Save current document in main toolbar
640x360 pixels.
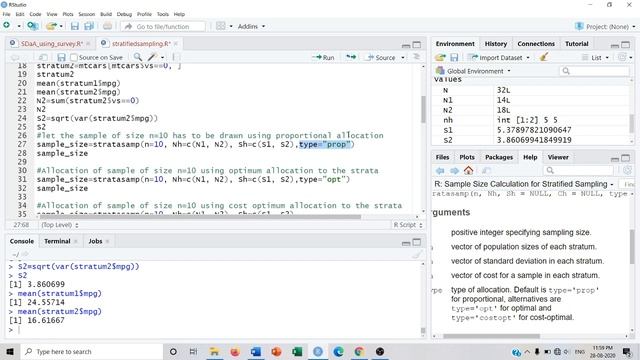point(74,26)
